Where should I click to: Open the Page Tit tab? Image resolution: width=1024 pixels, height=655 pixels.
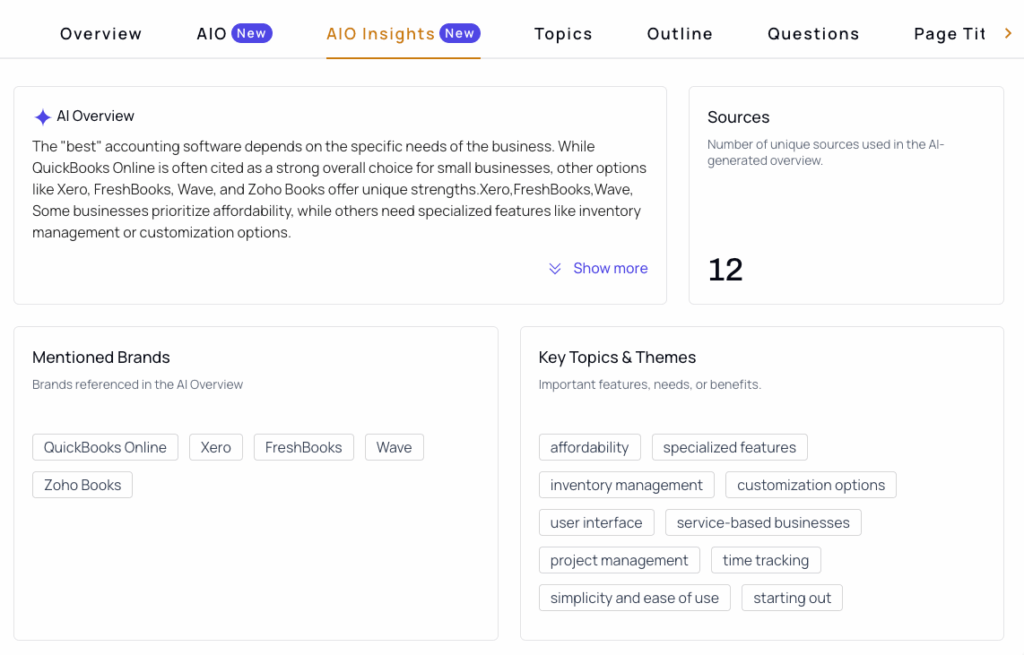tap(950, 34)
